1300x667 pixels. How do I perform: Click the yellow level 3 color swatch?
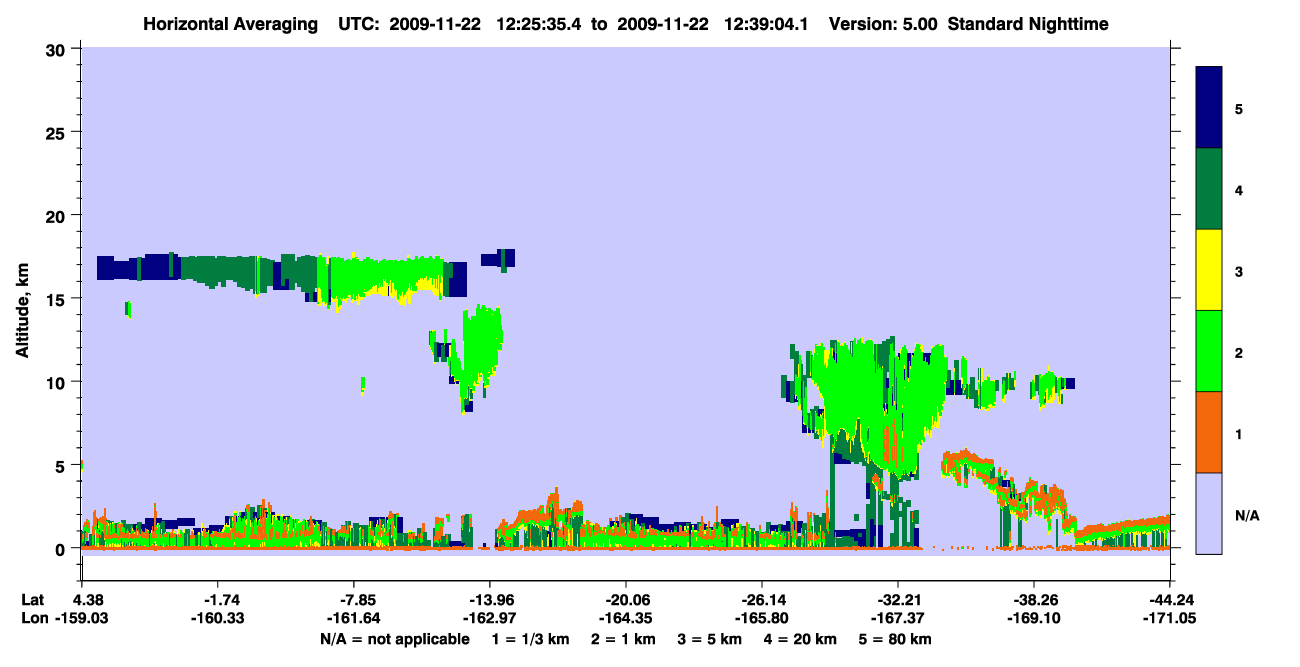[x=1209, y=269]
